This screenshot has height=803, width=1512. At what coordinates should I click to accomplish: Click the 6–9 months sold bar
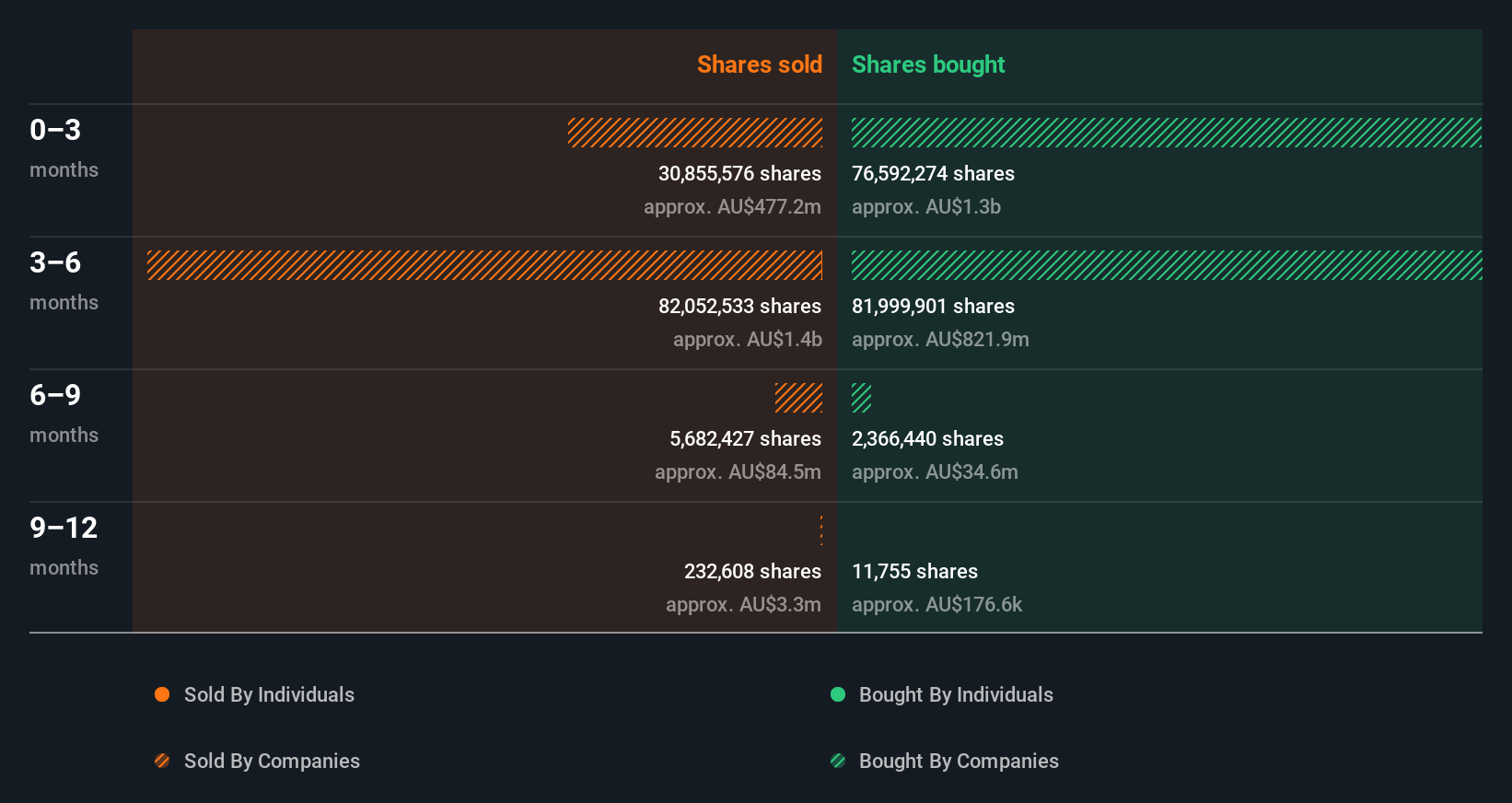pyautogui.click(x=798, y=398)
